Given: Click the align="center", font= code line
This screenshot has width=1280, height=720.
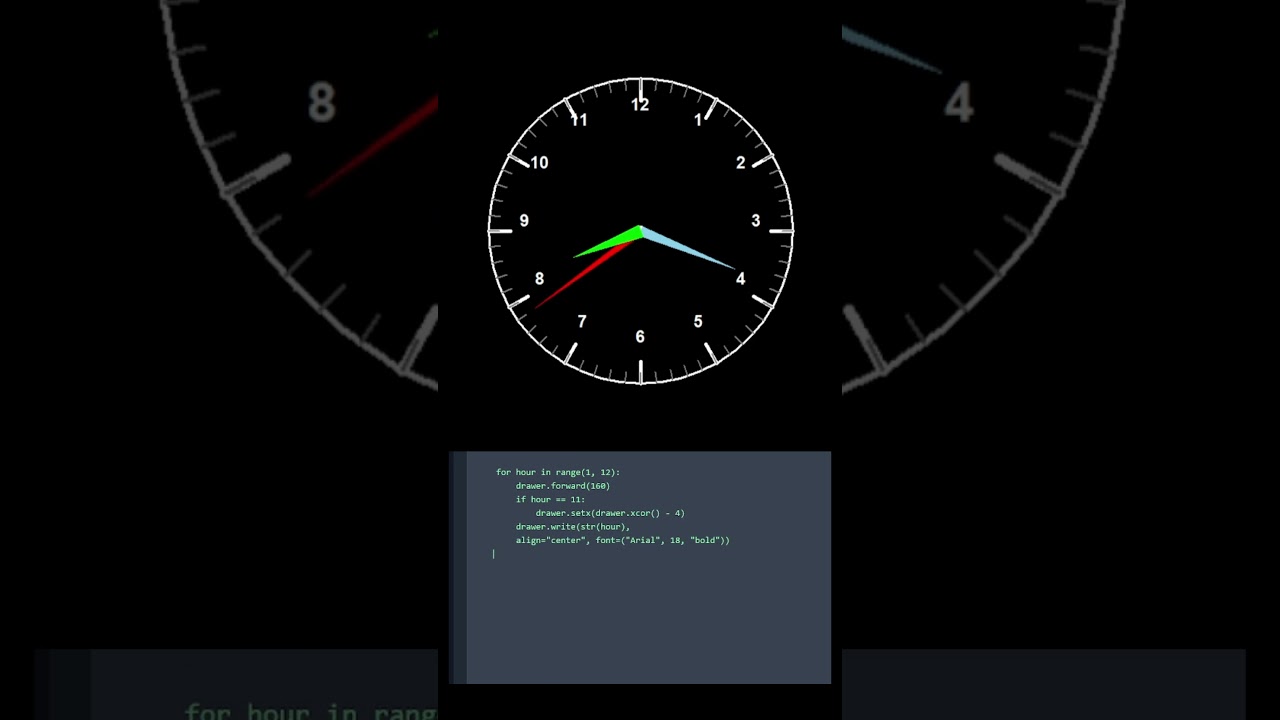Looking at the screenshot, I should [623, 540].
